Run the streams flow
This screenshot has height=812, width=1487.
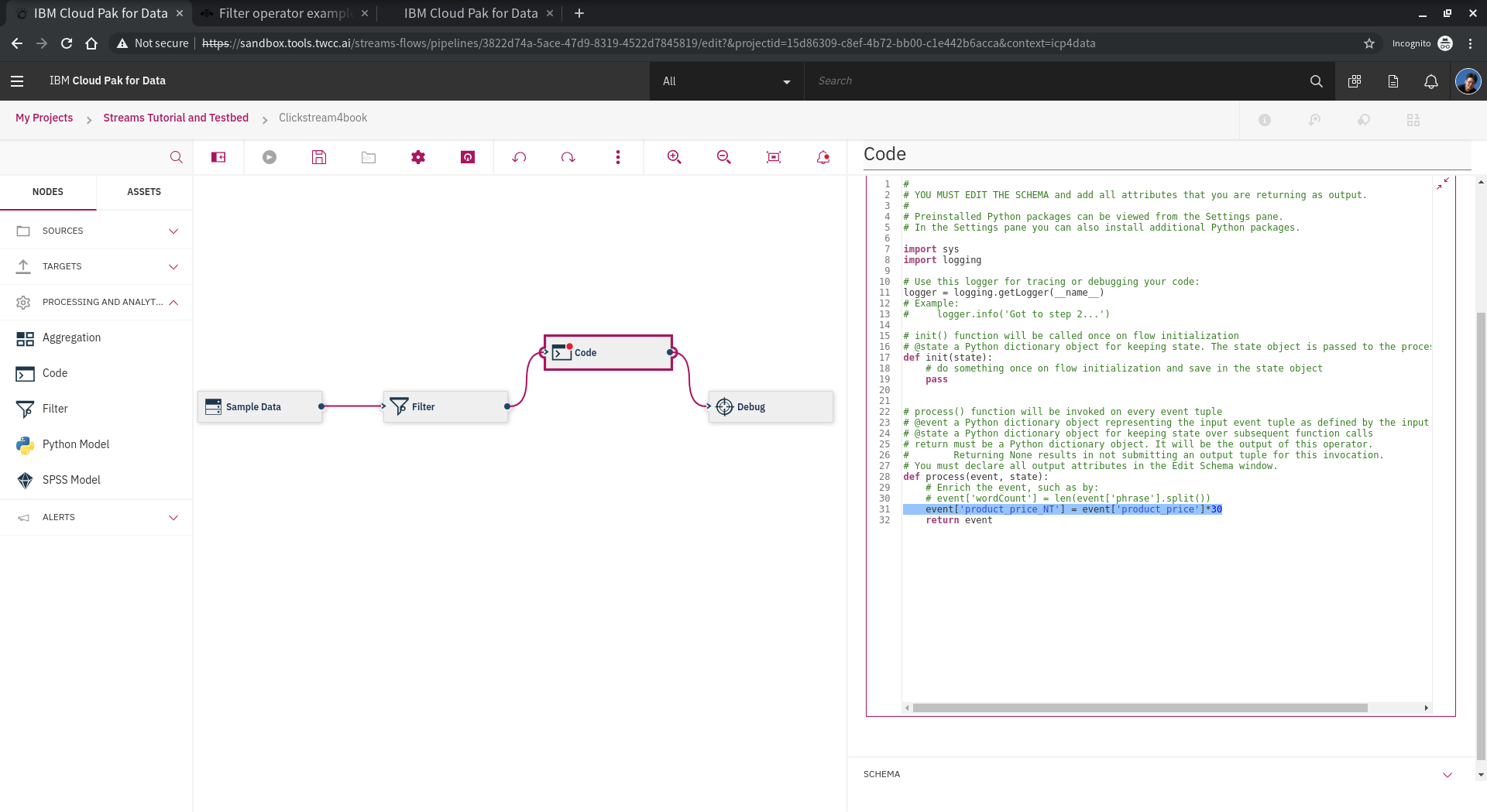click(x=270, y=157)
